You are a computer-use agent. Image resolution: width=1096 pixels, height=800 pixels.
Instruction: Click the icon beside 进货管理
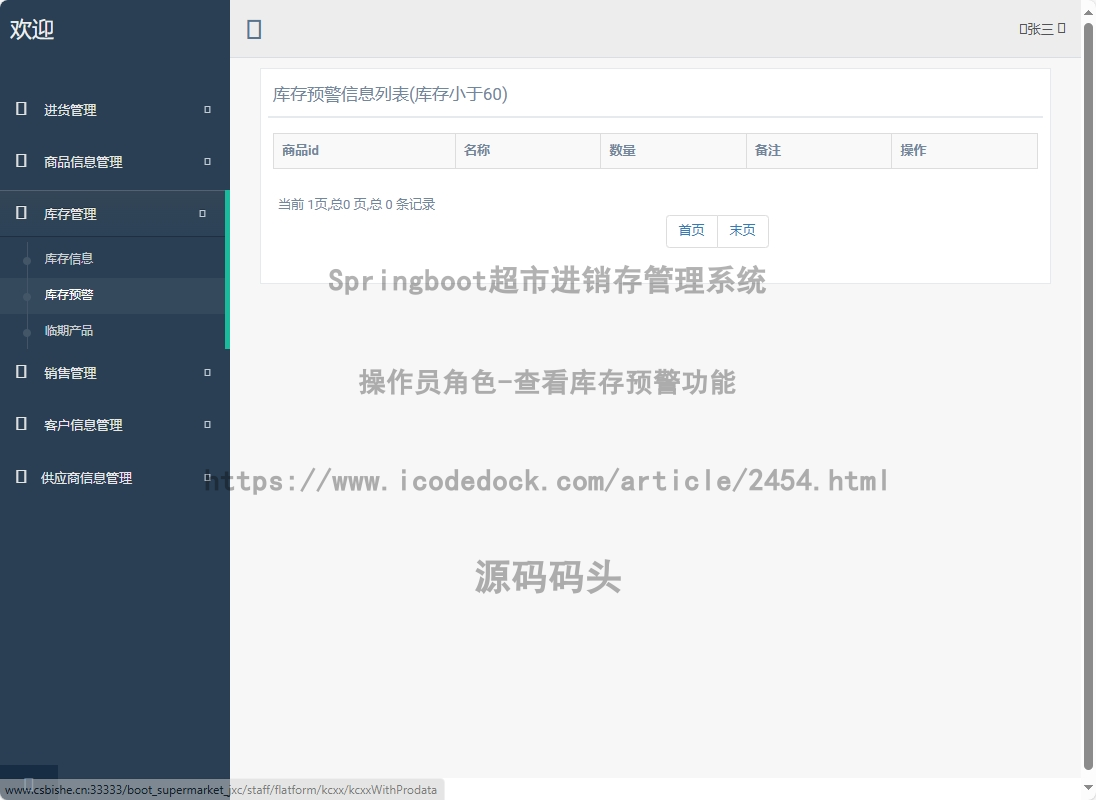coord(21,108)
